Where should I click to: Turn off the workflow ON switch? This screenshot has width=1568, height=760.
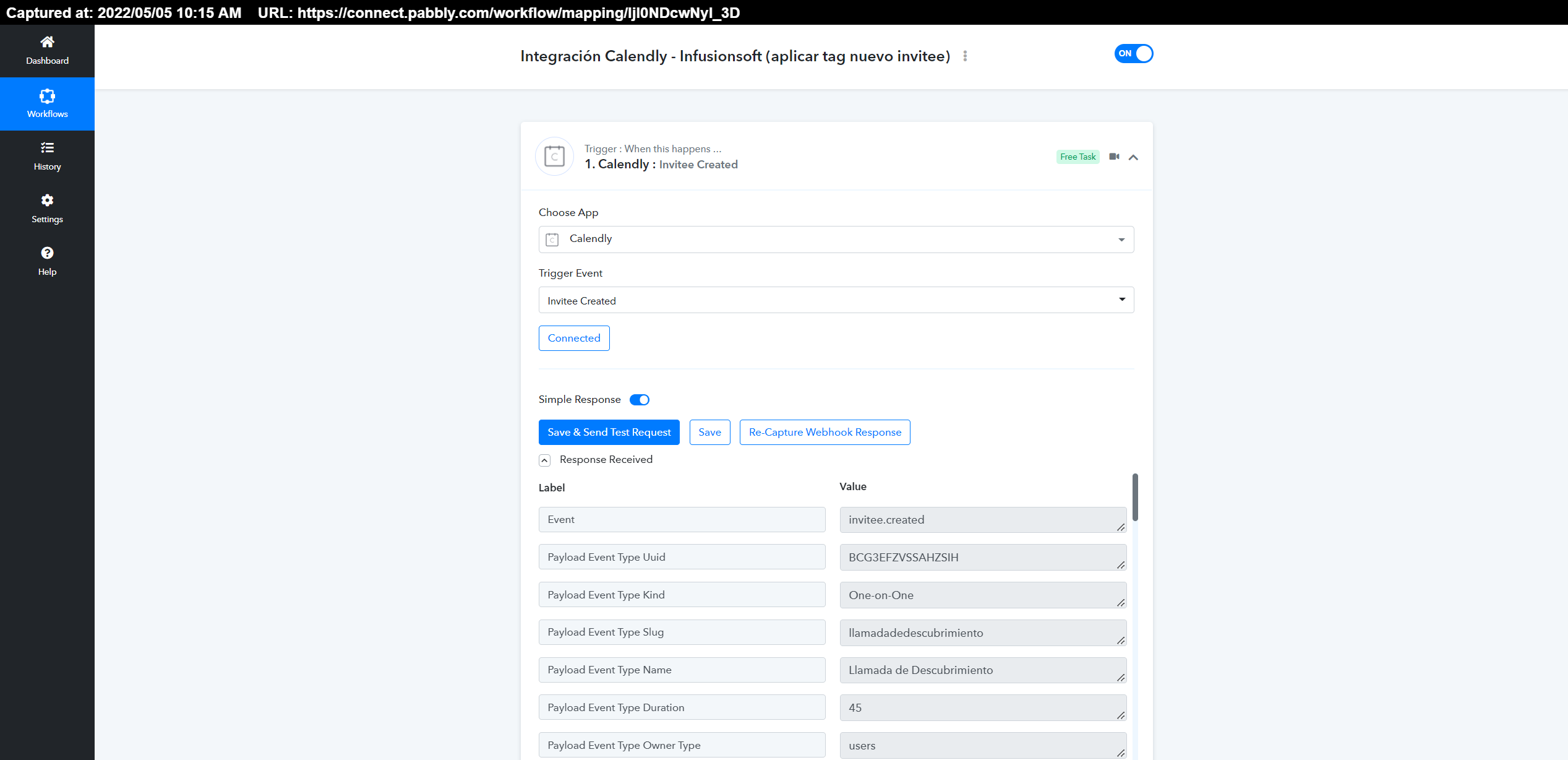coord(1134,54)
